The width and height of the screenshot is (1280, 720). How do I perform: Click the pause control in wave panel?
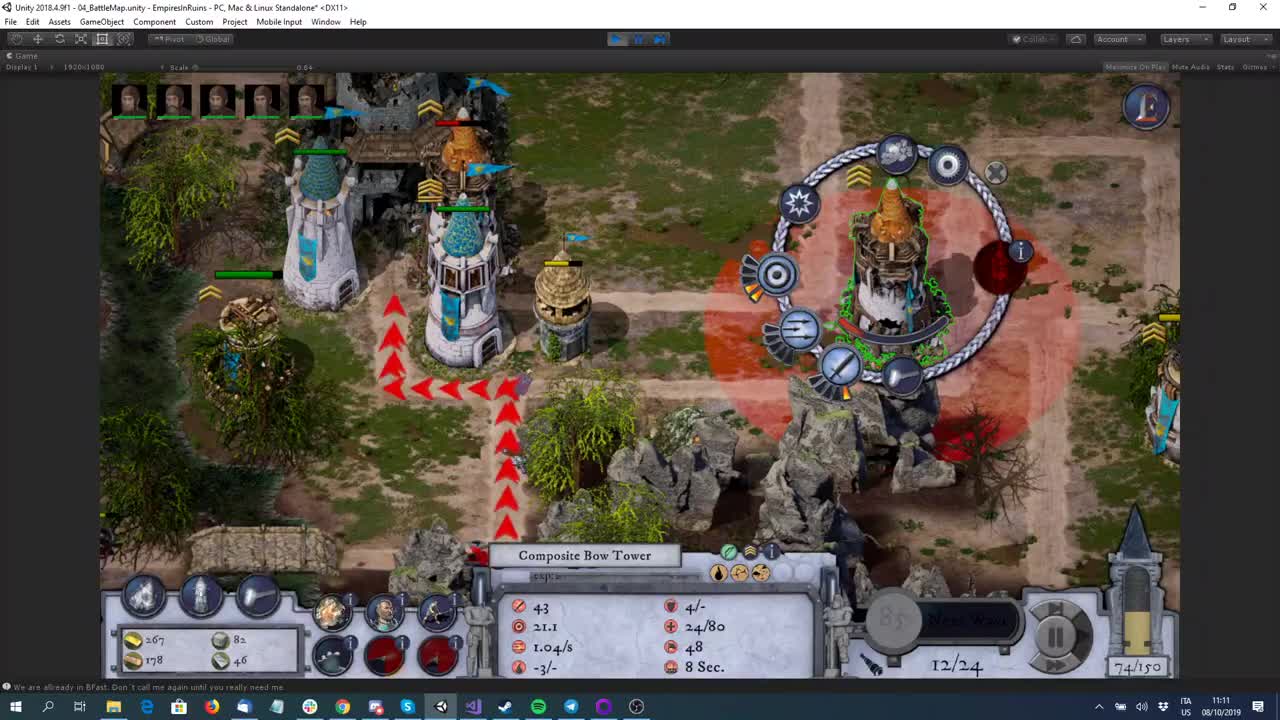point(1058,635)
